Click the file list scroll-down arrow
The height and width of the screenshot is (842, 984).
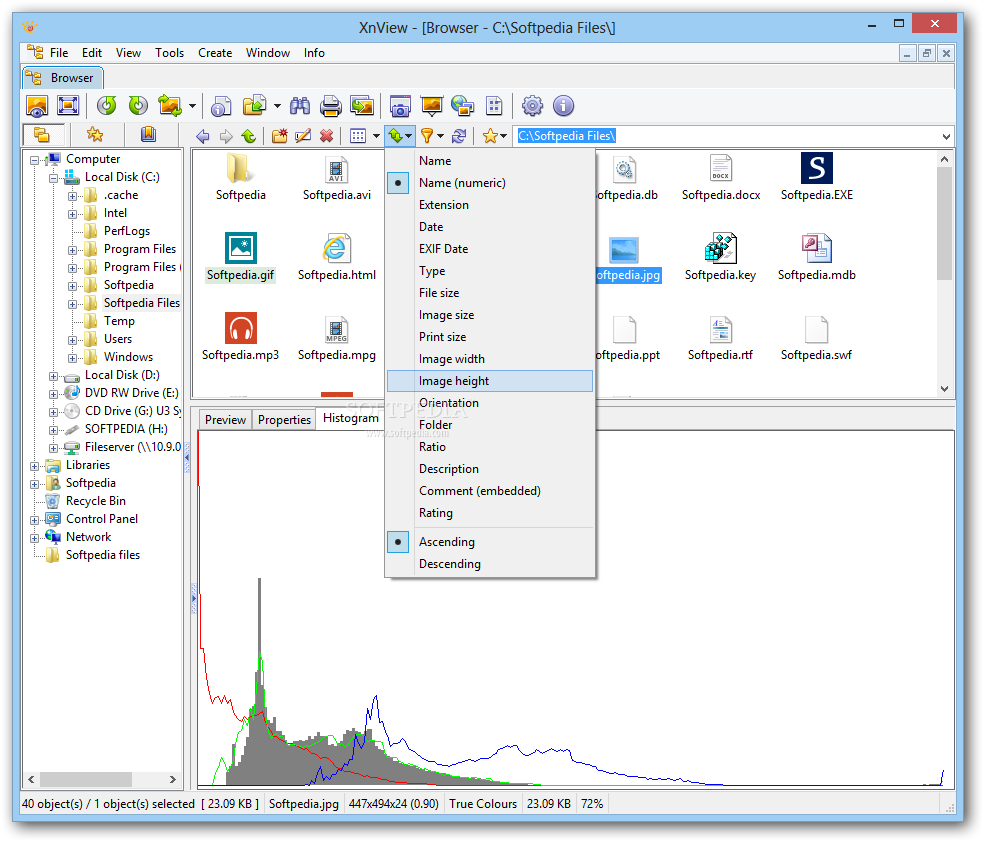944,388
